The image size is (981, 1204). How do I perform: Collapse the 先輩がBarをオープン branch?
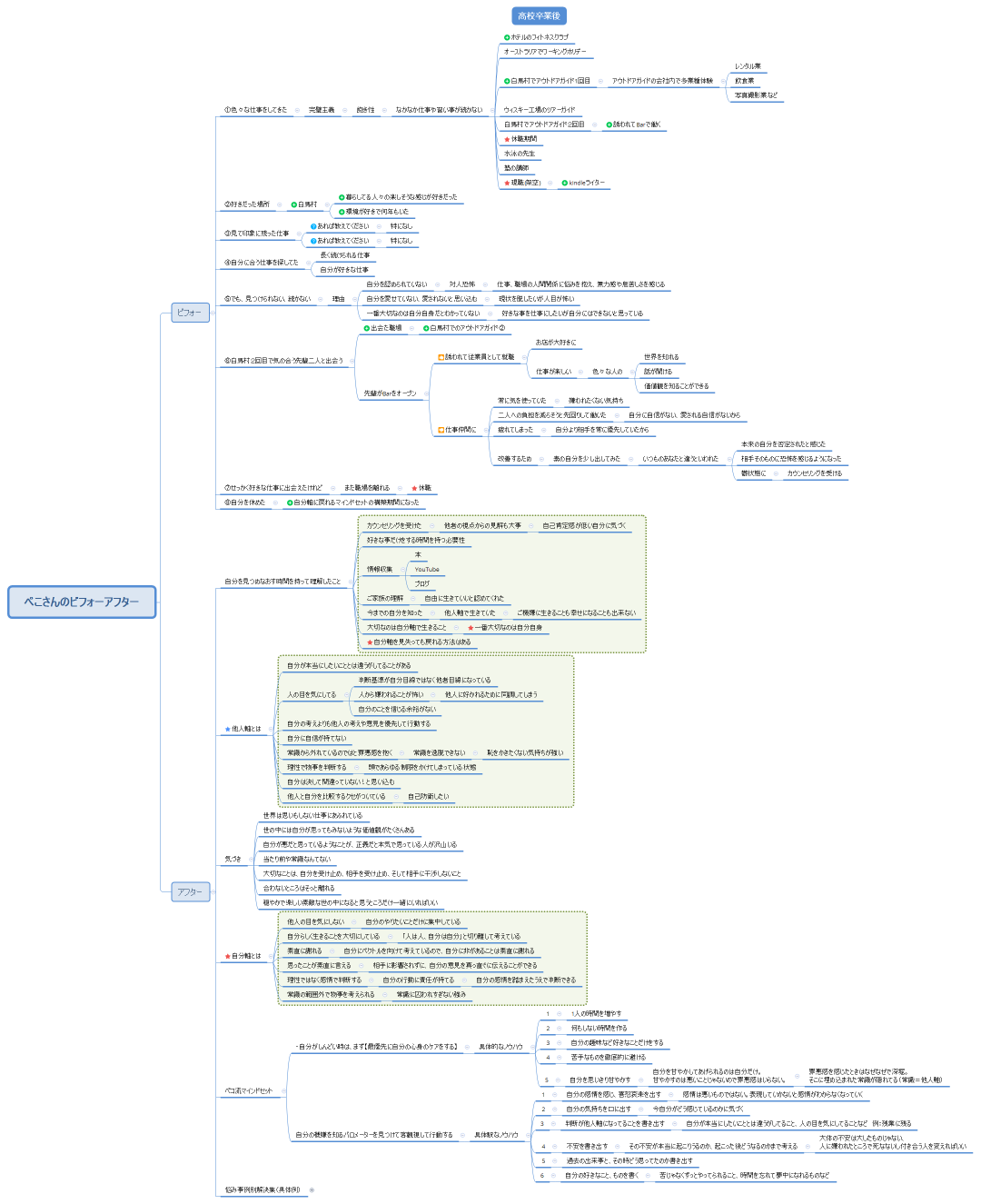click(427, 394)
